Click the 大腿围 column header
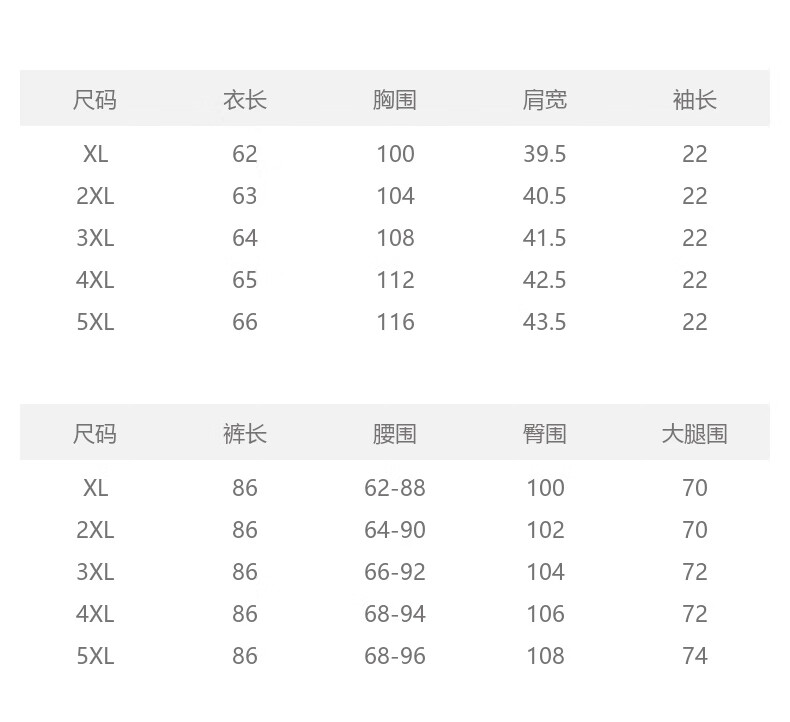Image resolution: width=790 pixels, height=722 pixels. 694,434
